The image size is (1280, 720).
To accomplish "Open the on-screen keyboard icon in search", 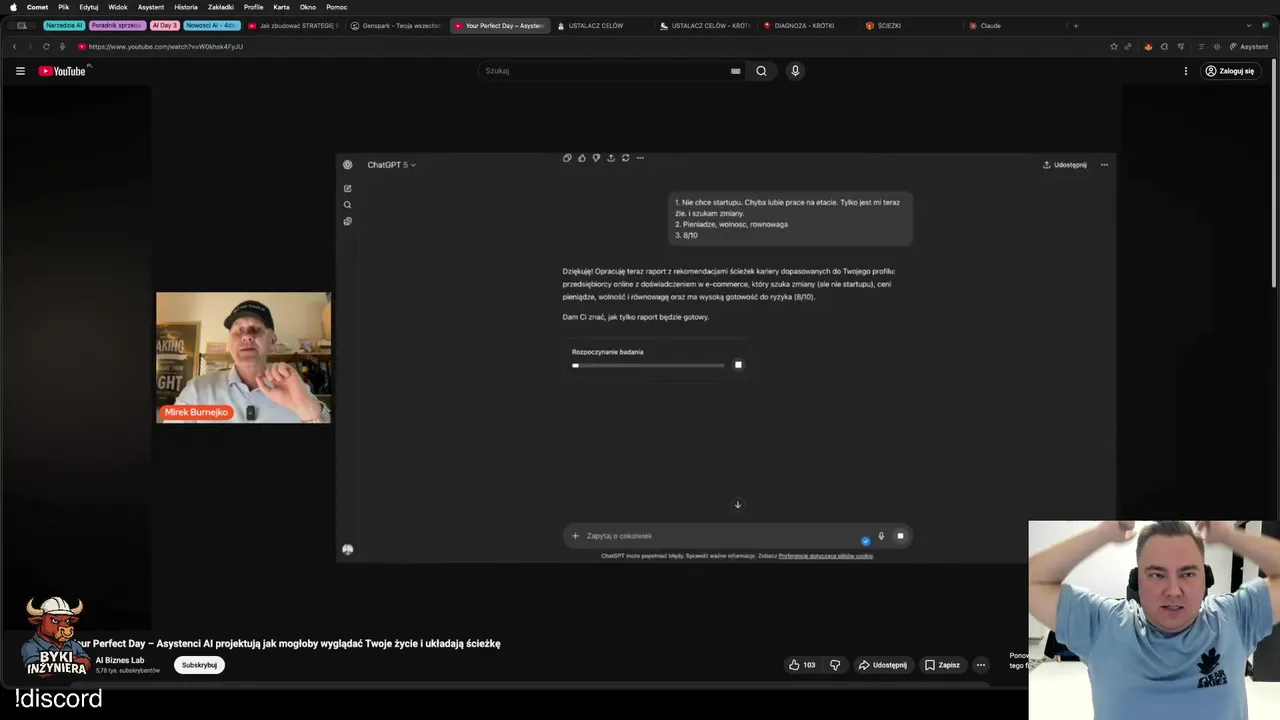I will tap(736, 71).
